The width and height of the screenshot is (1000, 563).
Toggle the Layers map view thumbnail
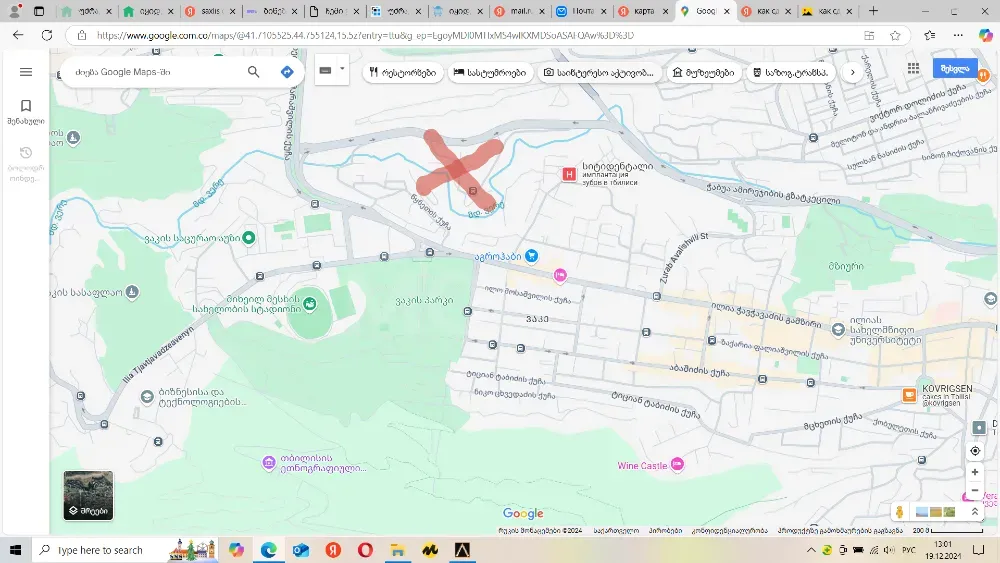pyautogui.click(x=88, y=496)
